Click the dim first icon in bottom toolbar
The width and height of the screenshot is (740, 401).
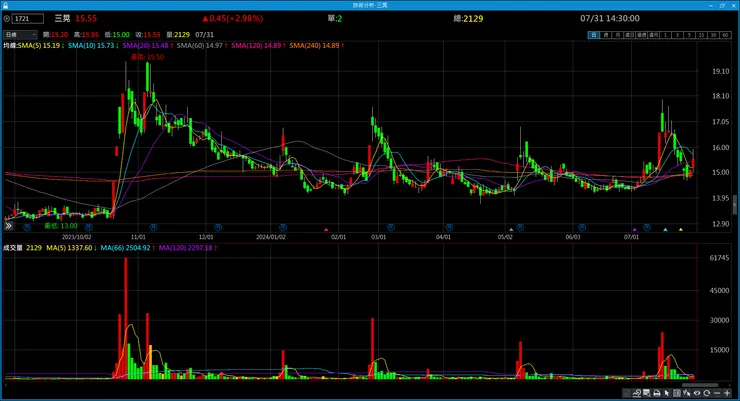pyautogui.click(x=626, y=393)
